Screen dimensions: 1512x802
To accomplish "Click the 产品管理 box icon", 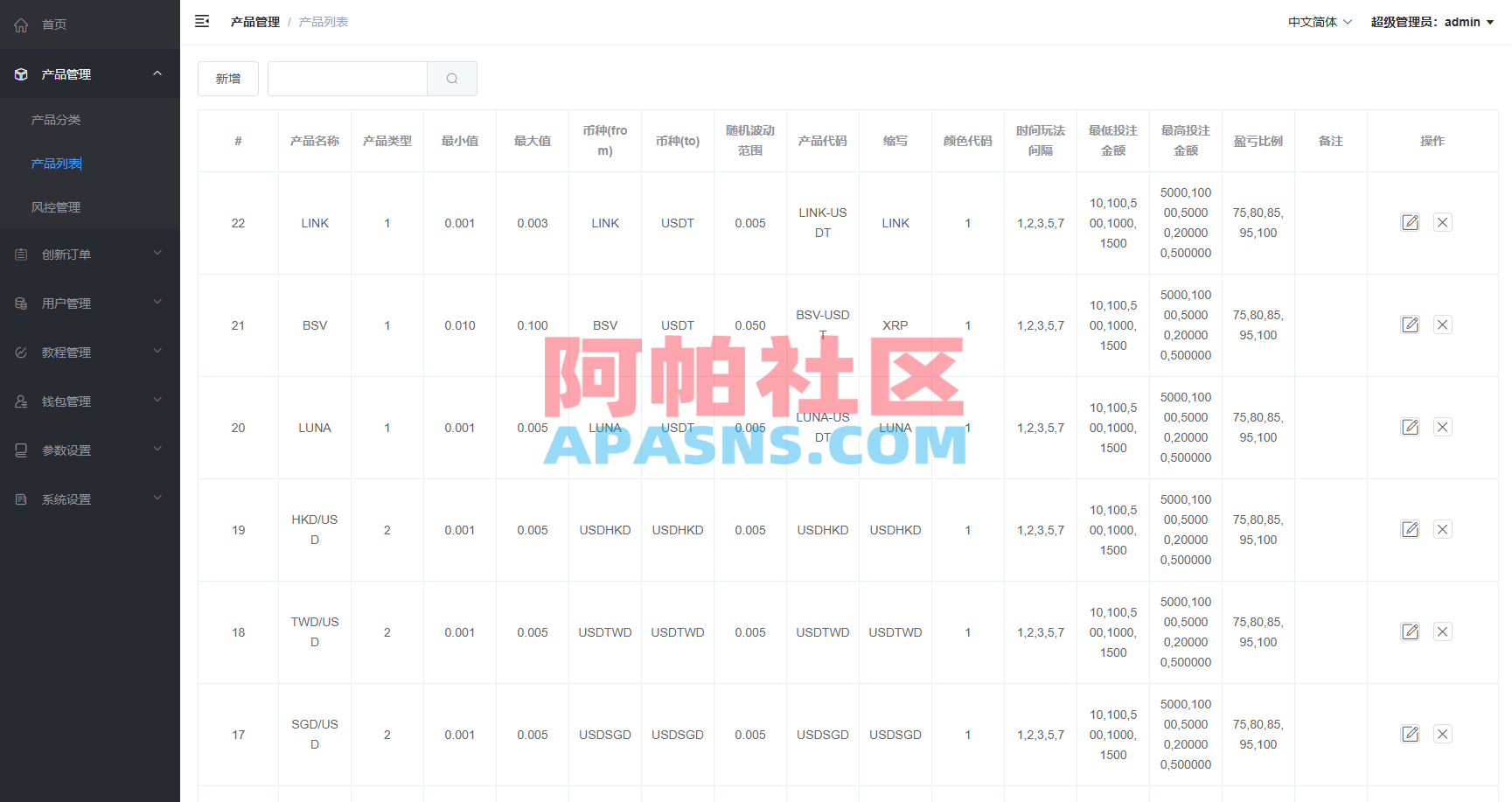I will coord(21,74).
